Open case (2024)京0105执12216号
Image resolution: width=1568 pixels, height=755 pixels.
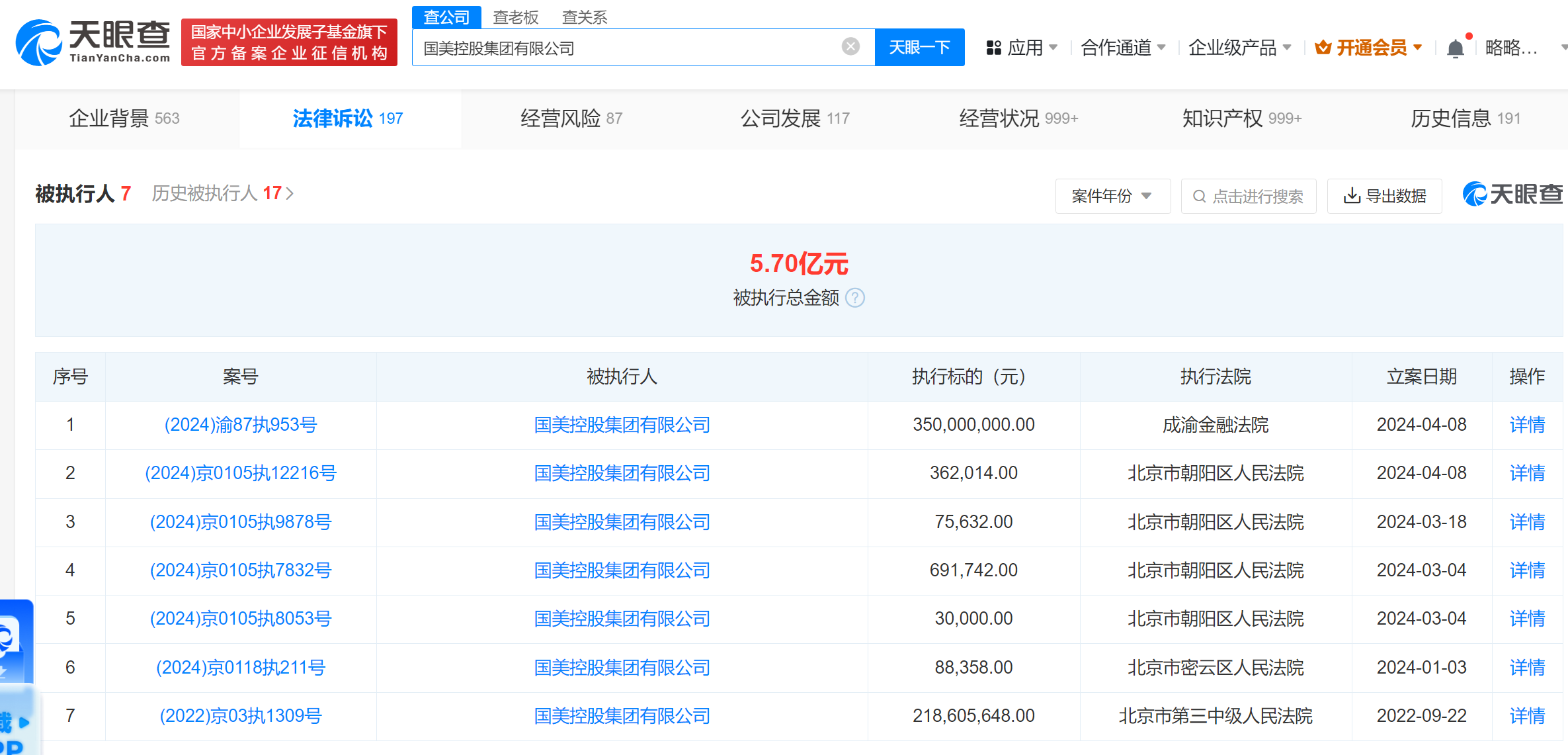click(x=241, y=473)
